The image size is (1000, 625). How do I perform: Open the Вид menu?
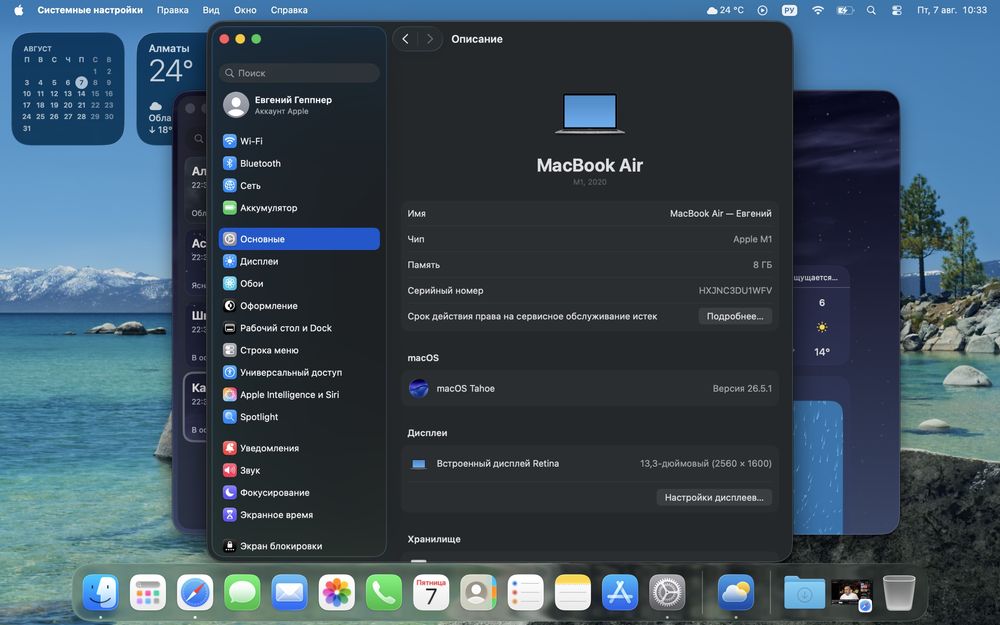pos(211,10)
